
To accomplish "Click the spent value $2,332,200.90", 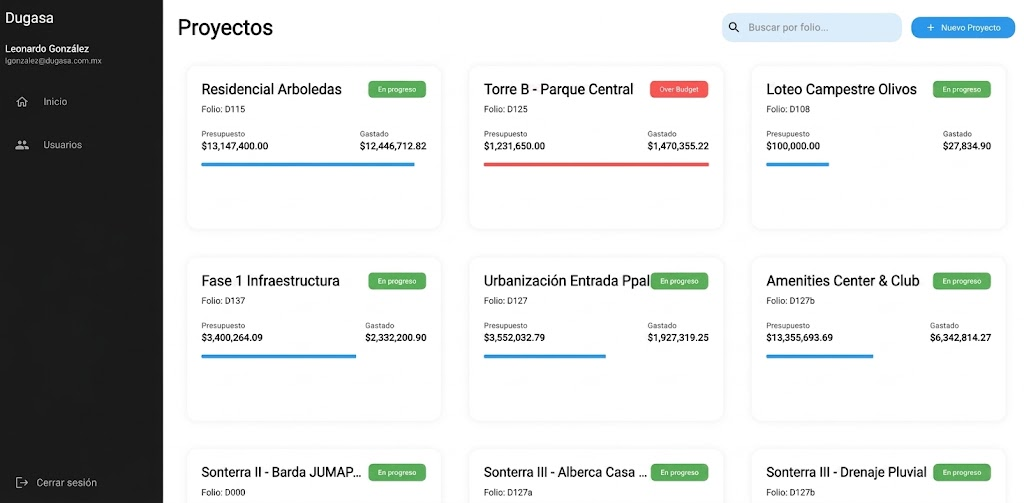I will (x=396, y=338).
